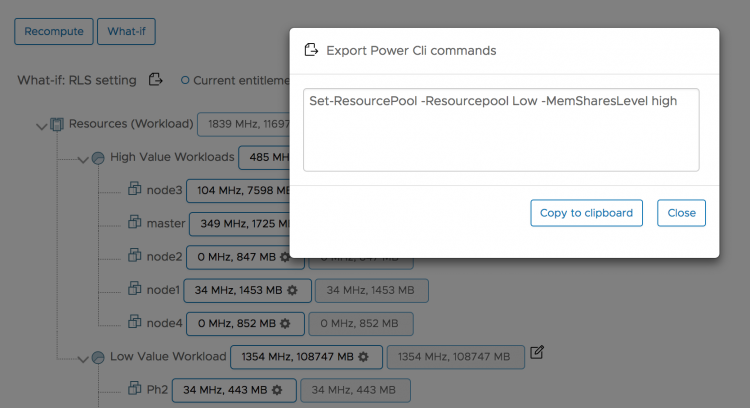Image resolution: width=750 pixels, height=408 pixels.
Task: Click the export icon beside What-if: RLS setting
Action: [x=155, y=80]
